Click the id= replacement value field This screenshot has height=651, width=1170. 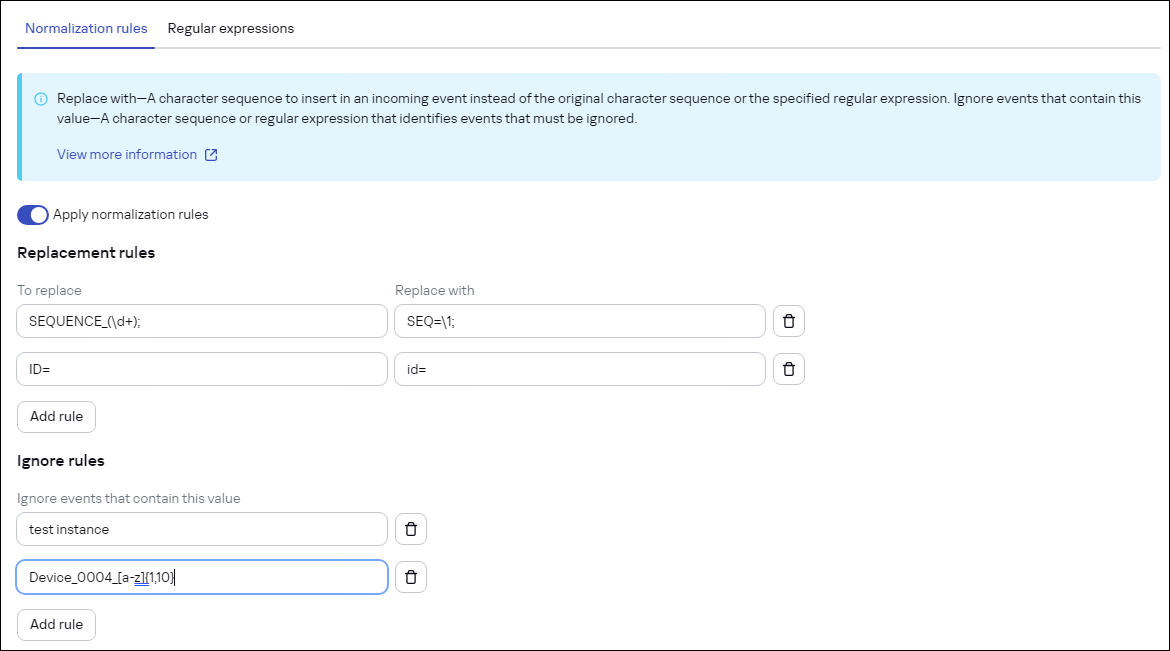pyautogui.click(x=580, y=369)
